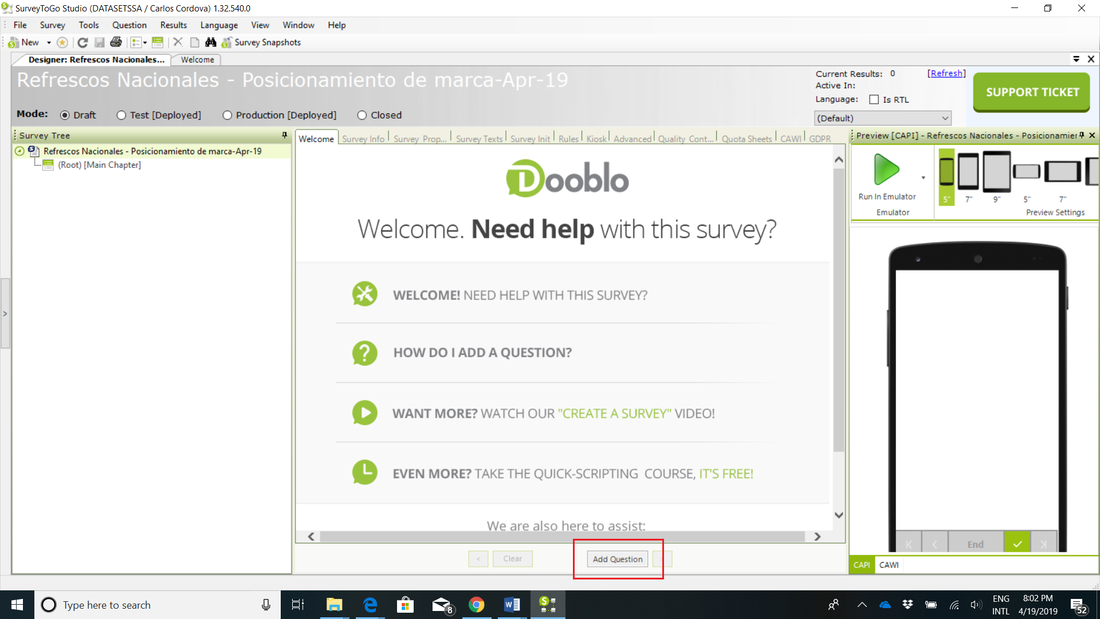Open the Rules tab
This screenshot has height=619, width=1100.
pyautogui.click(x=568, y=138)
